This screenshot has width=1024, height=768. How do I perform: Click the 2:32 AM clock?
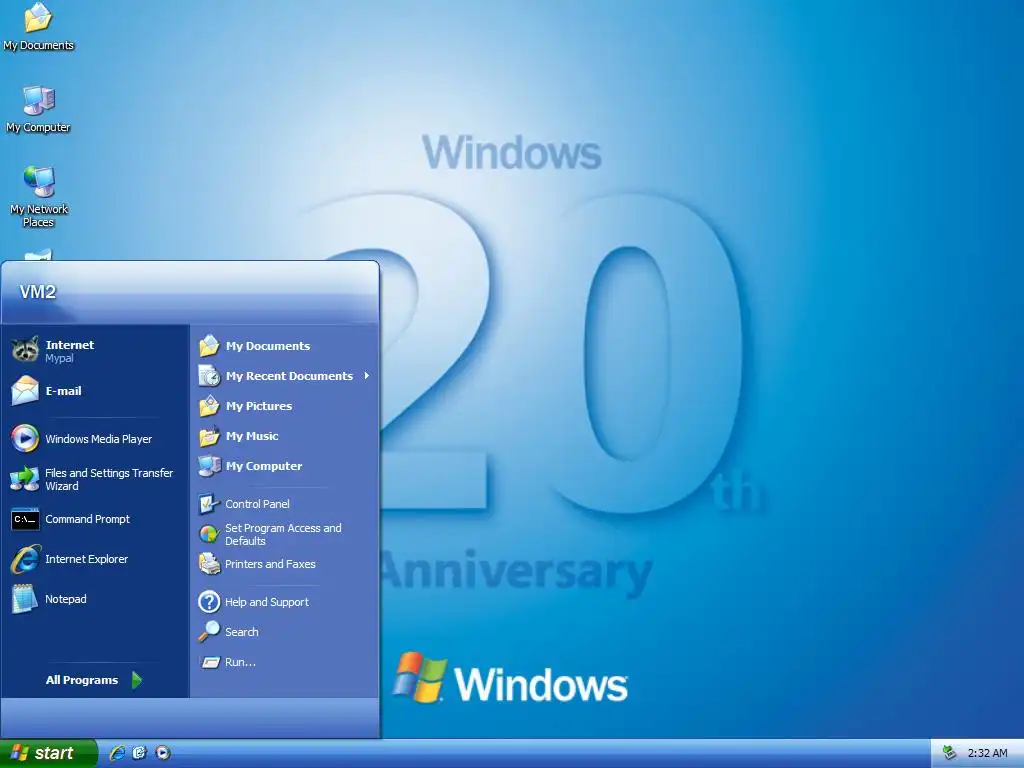(987, 753)
